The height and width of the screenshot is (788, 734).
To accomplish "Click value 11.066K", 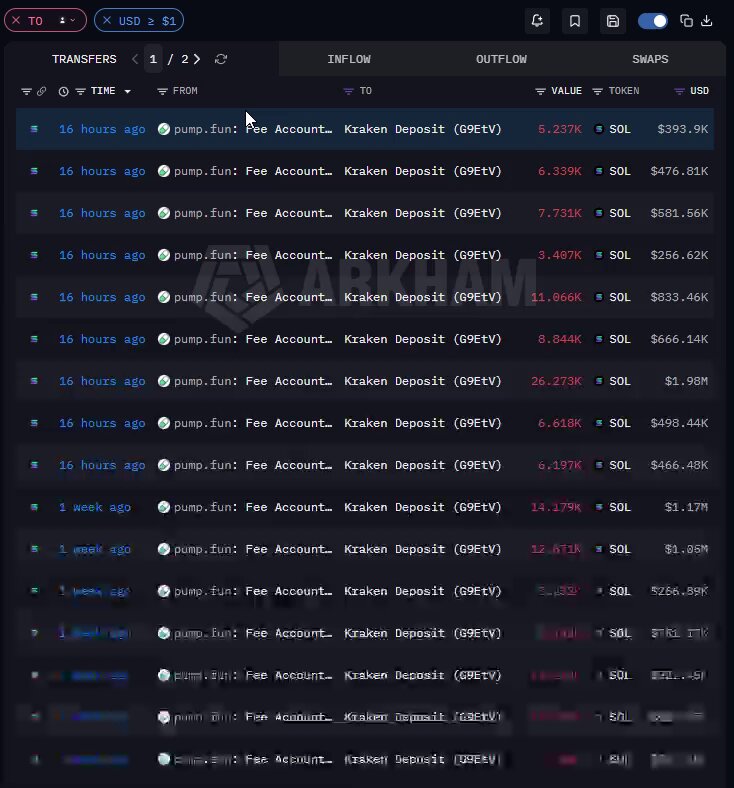I will coord(556,297).
